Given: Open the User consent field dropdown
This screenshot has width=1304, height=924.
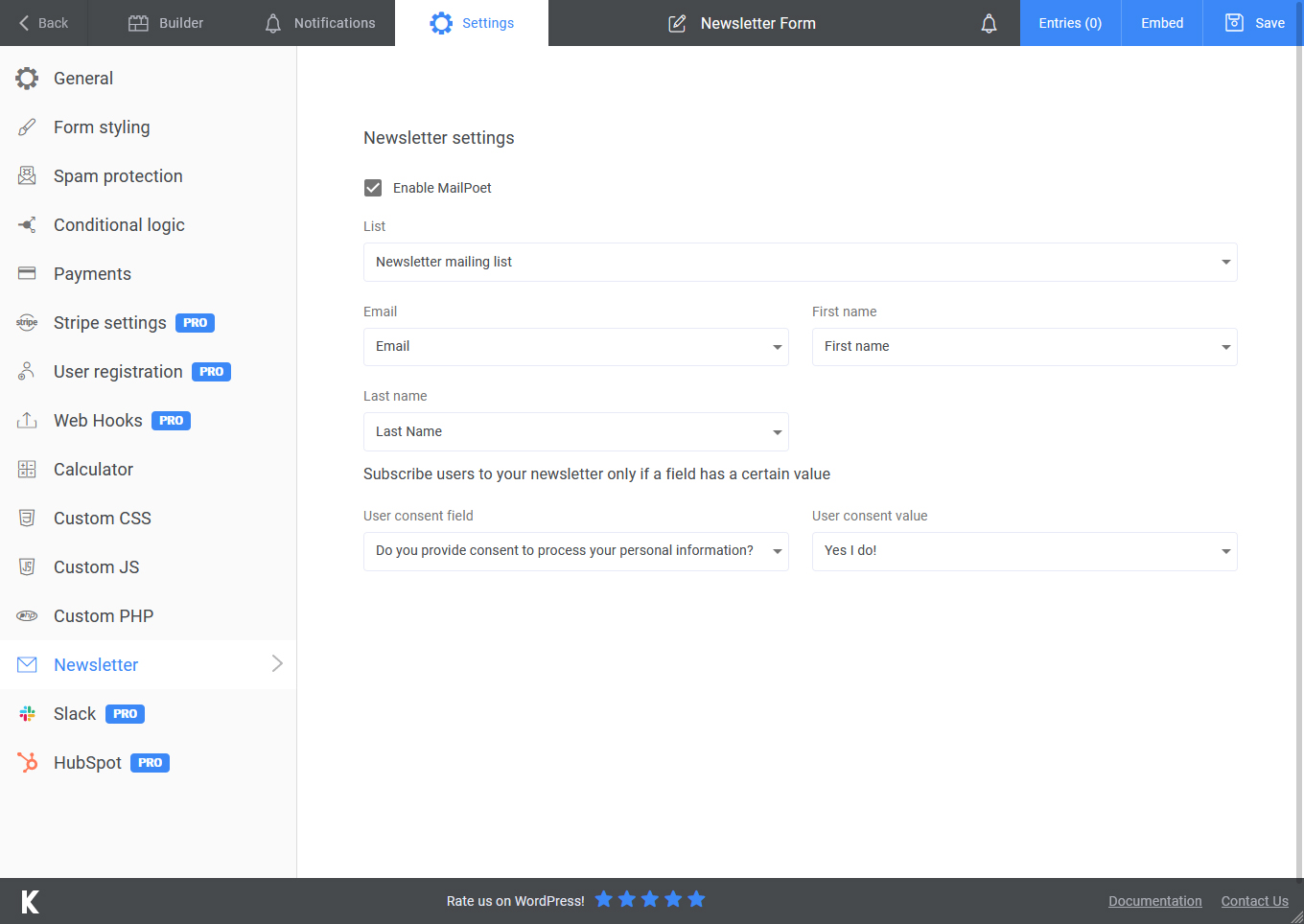Looking at the screenshot, I should 576,551.
